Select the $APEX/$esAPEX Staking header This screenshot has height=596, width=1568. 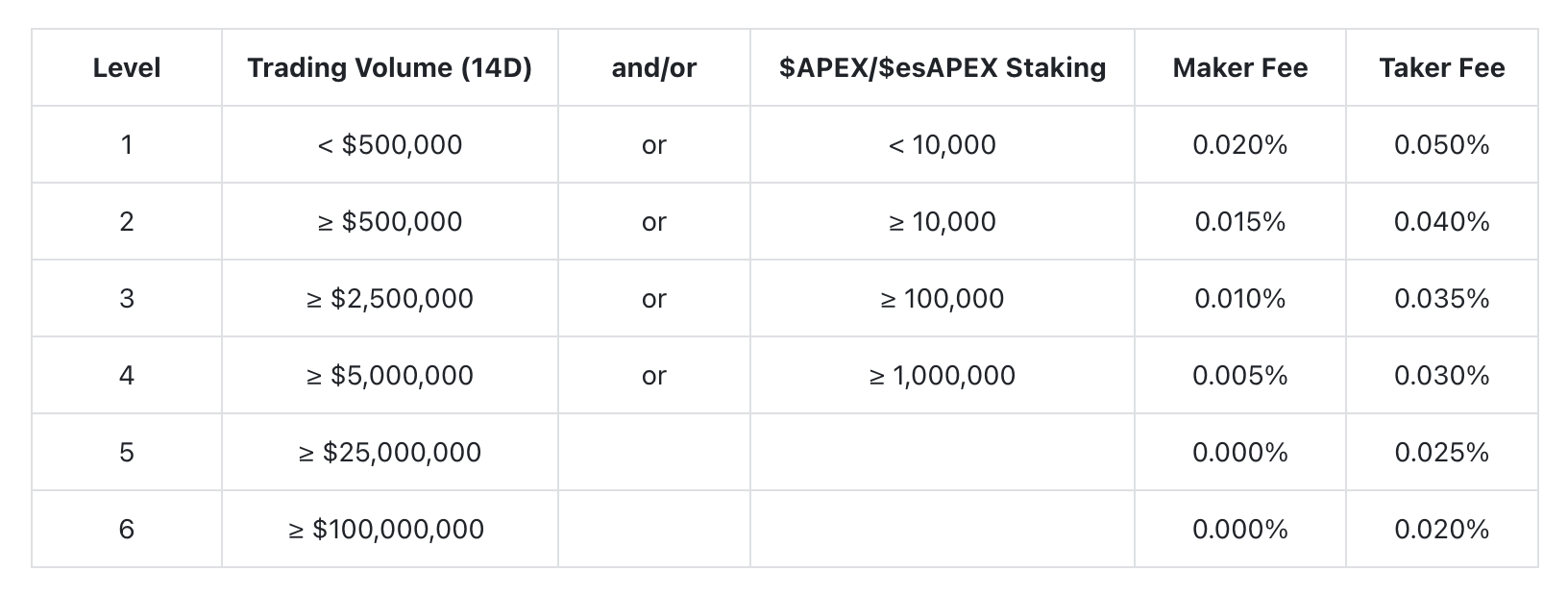point(943,67)
